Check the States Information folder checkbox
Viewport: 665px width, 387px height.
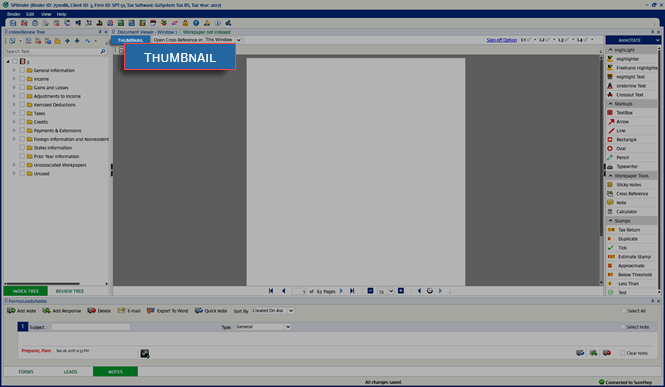(x=22, y=148)
